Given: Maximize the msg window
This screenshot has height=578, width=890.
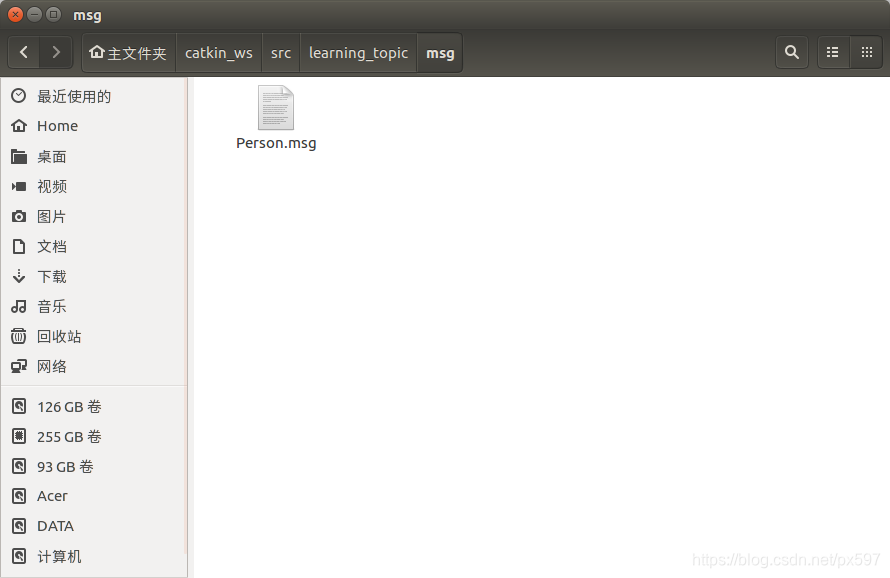Looking at the screenshot, I should (53, 15).
